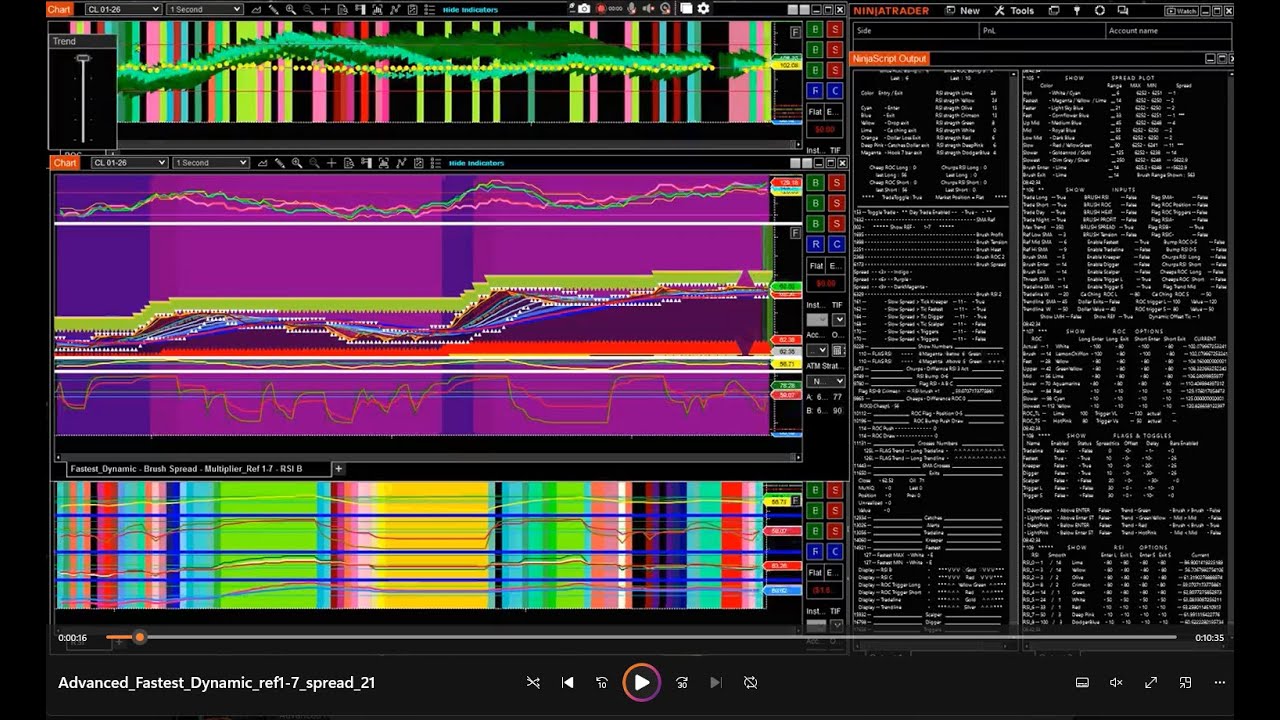
Task: Enter full screen in media player
Action: 1151,682
